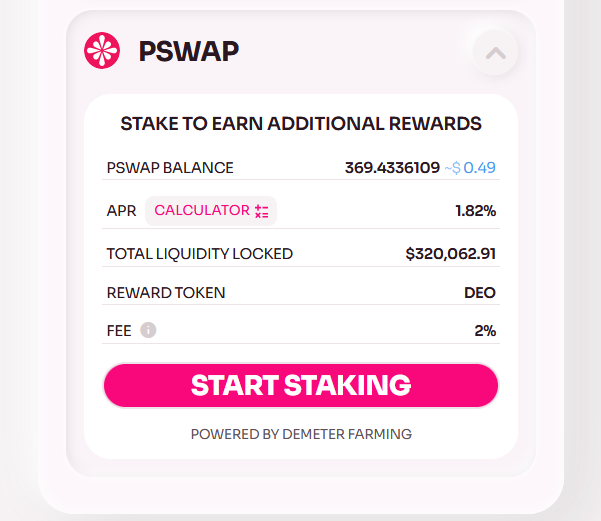Collapse the PSWAP staking card chevron
The width and height of the screenshot is (601, 521).
495,53
